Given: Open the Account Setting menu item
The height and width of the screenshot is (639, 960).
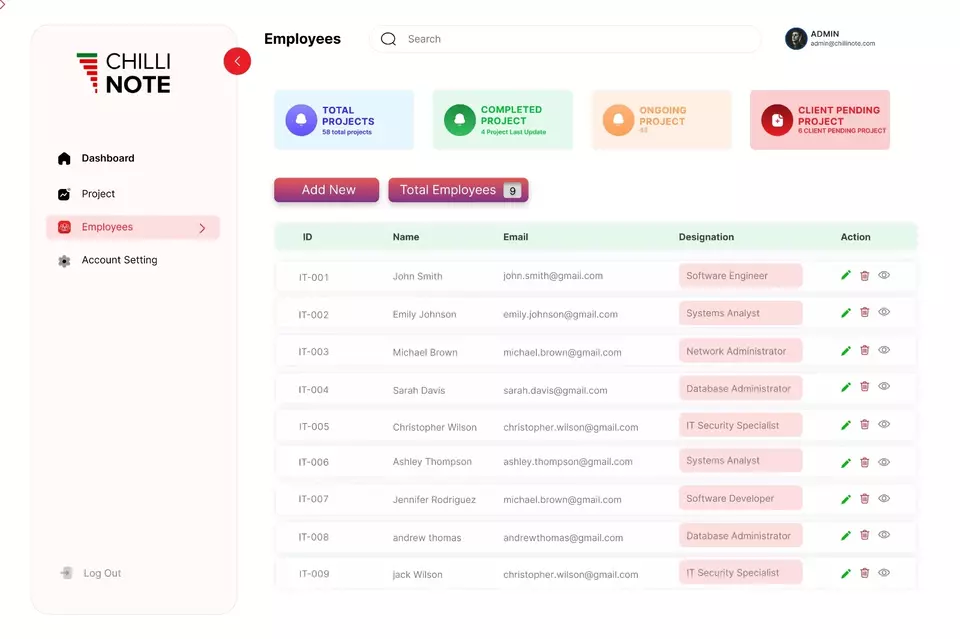Looking at the screenshot, I should [119, 260].
